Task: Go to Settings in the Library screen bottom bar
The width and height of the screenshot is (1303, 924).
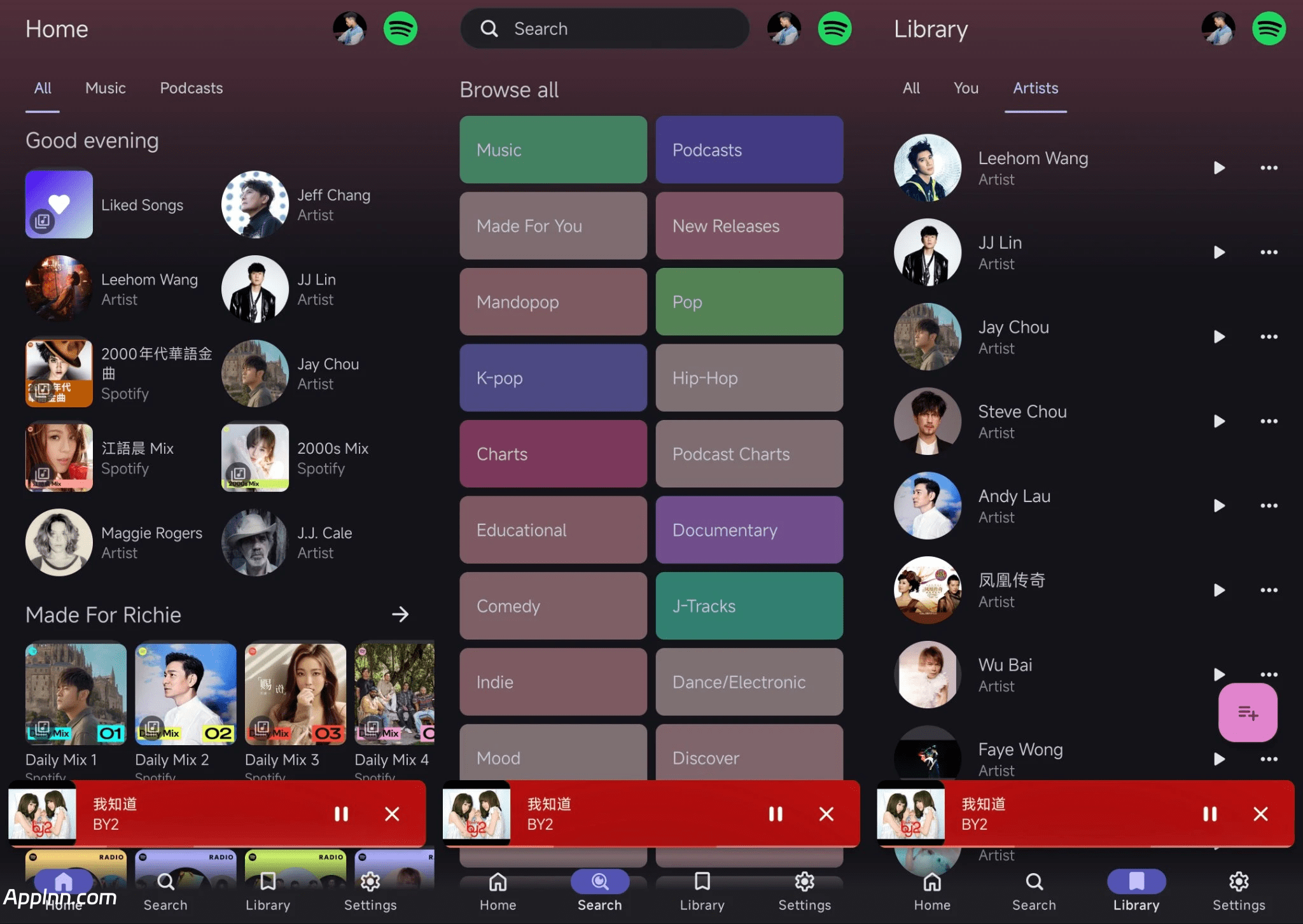Action: [x=1239, y=892]
